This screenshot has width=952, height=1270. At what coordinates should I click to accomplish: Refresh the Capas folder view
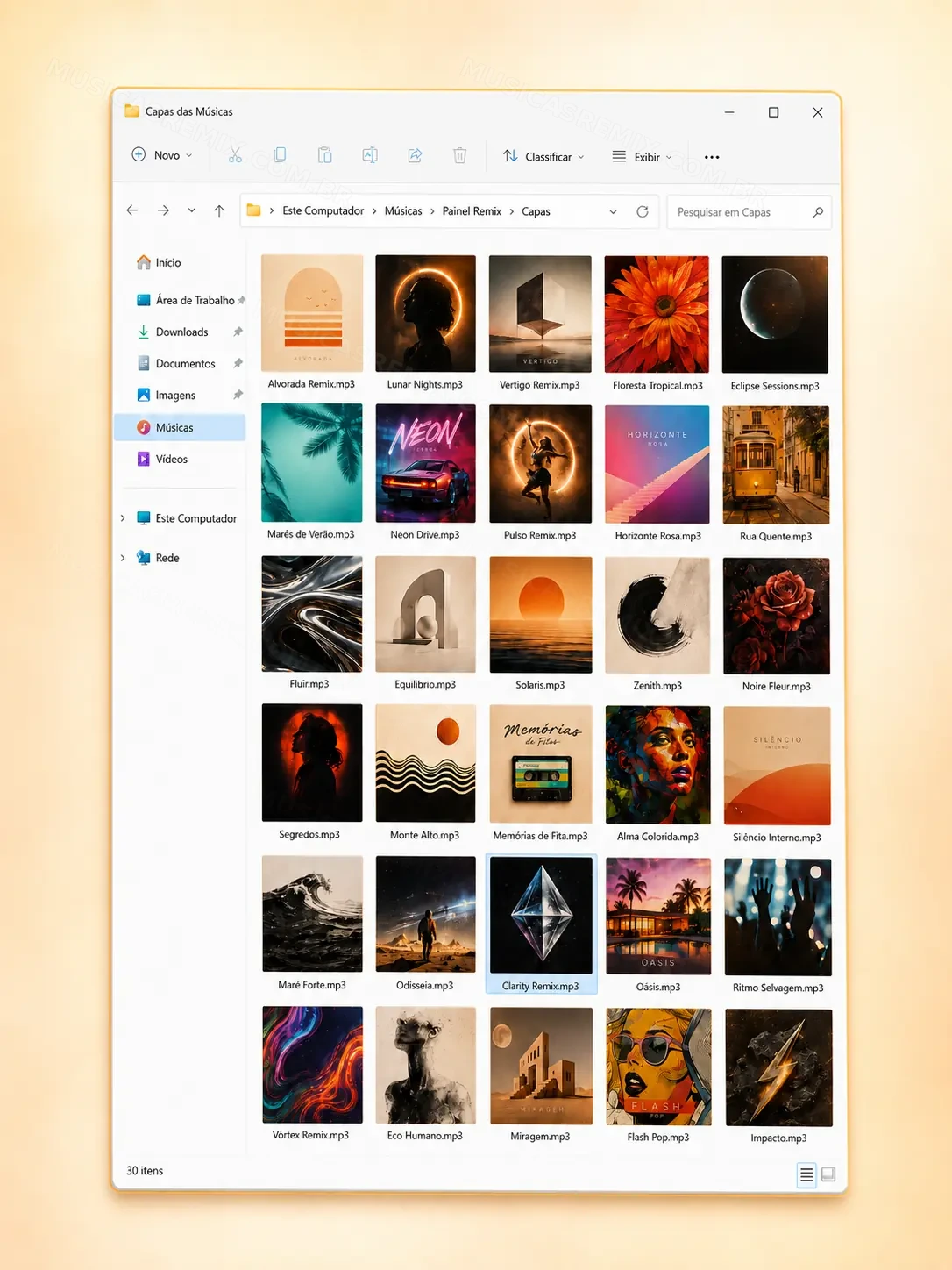click(x=643, y=211)
